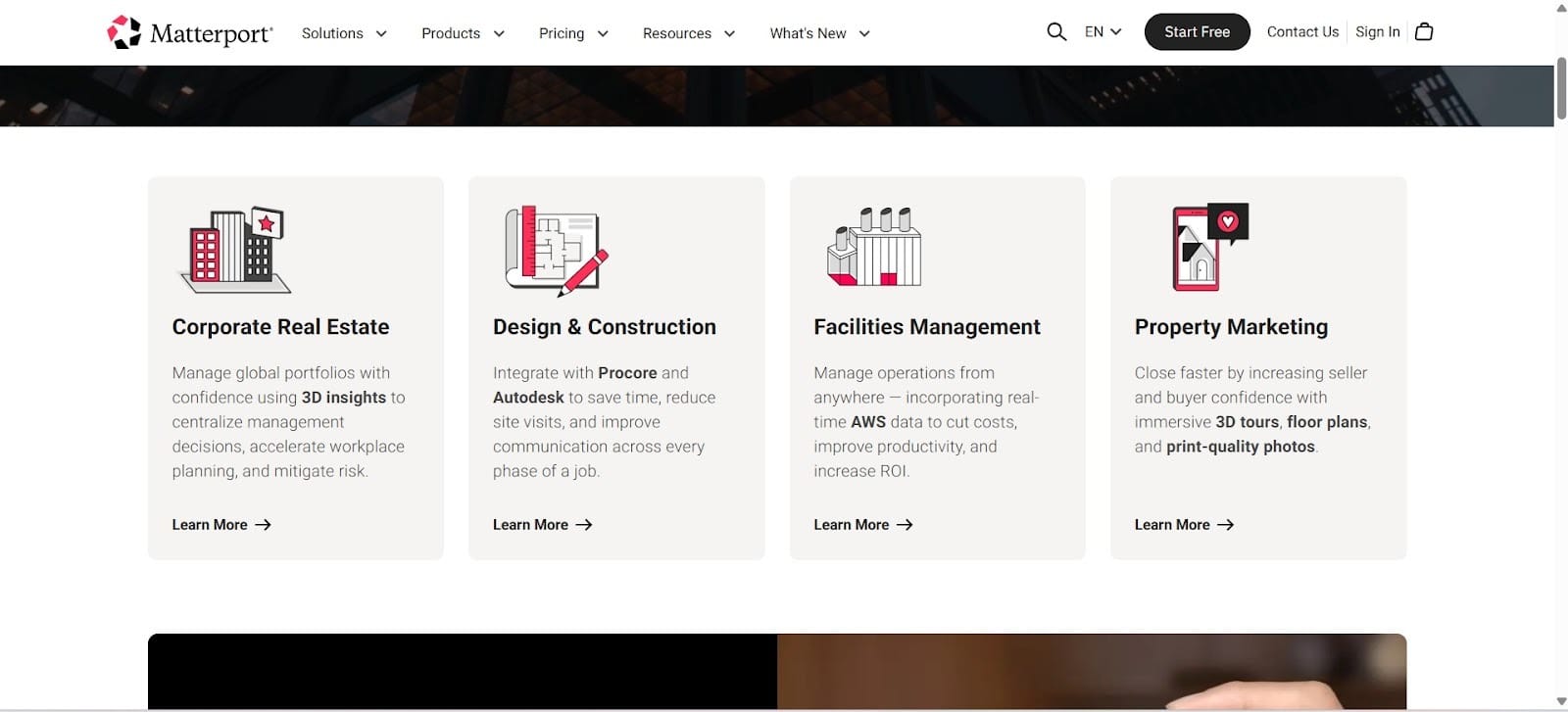Click the Start Free button
The width and height of the screenshot is (1568, 712).
[1197, 32]
